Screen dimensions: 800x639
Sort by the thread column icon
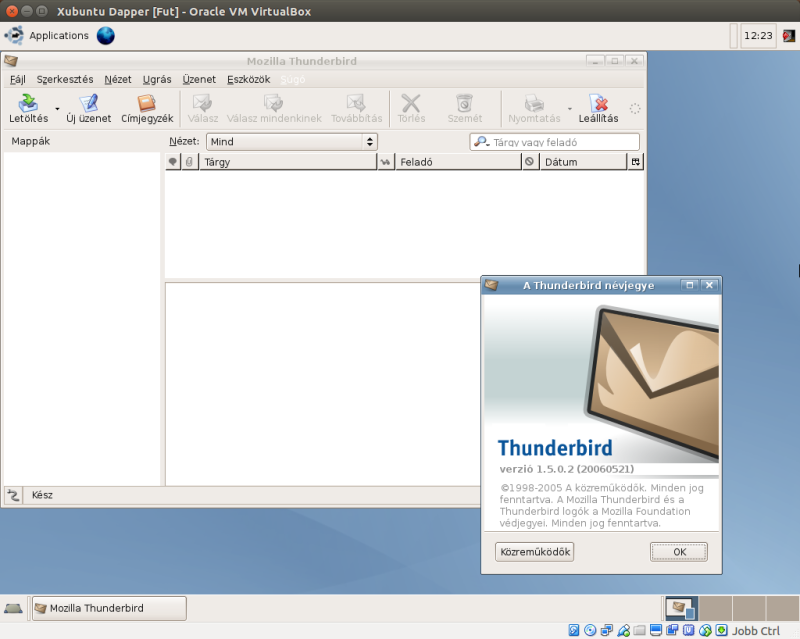click(x=173, y=162)
